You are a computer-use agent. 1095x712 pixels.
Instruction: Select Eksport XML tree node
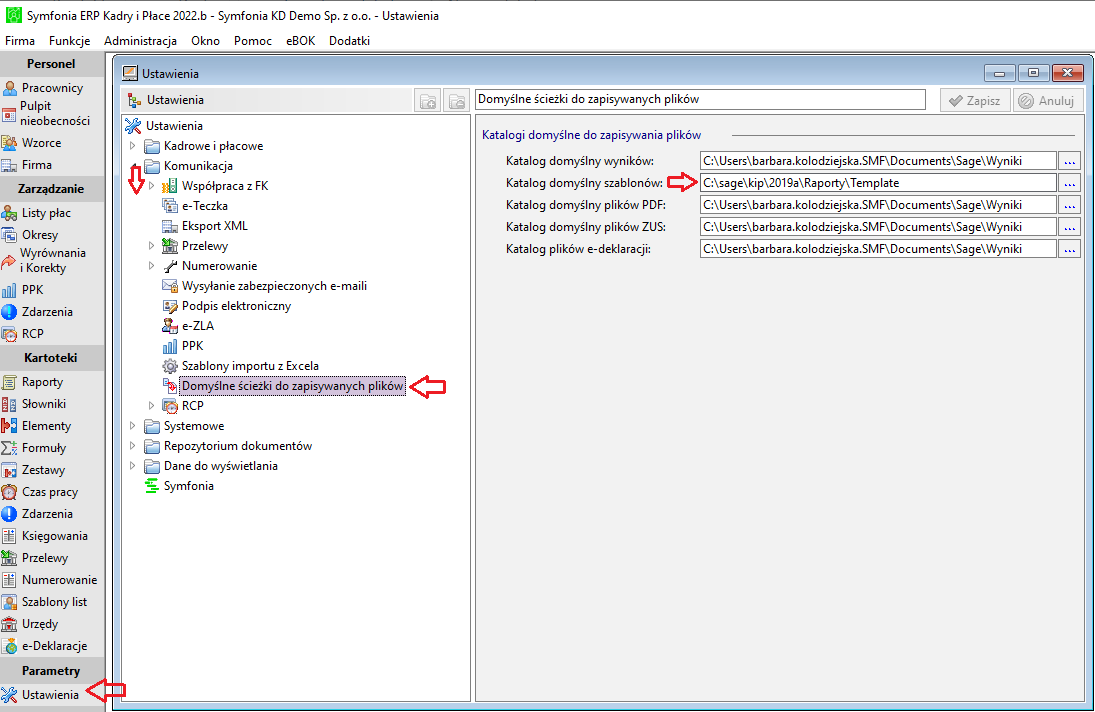(214, 226)
